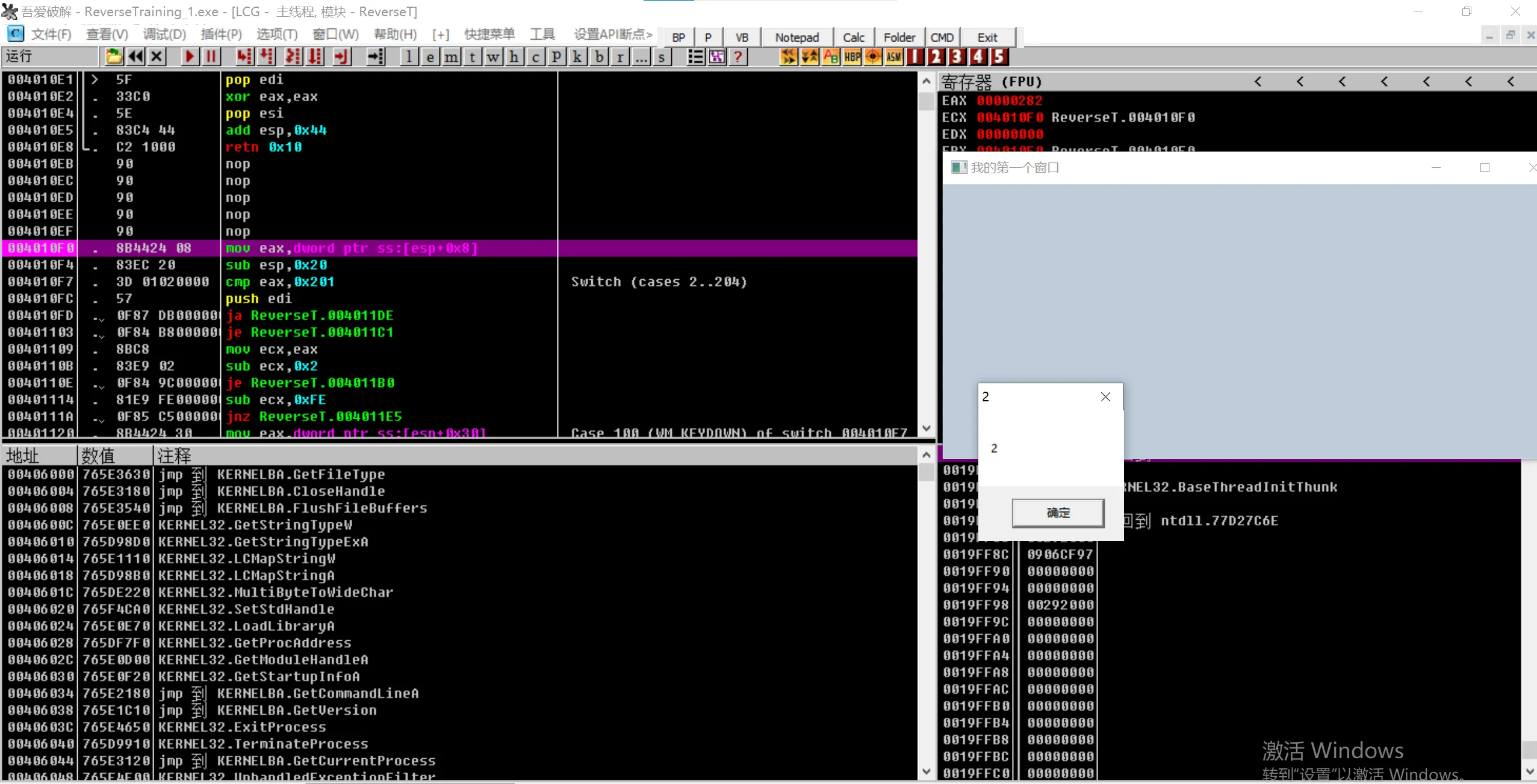Open the red question mark help icon
Image resolution: width=1537 pixels, height=784 pixels.
tap(738, 57)
